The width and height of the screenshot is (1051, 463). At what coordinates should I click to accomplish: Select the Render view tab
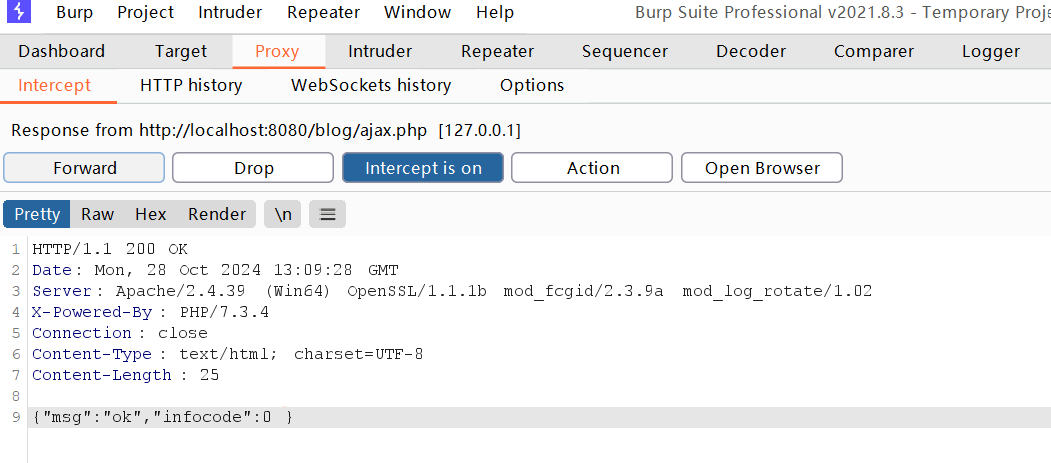click(217, 214)
